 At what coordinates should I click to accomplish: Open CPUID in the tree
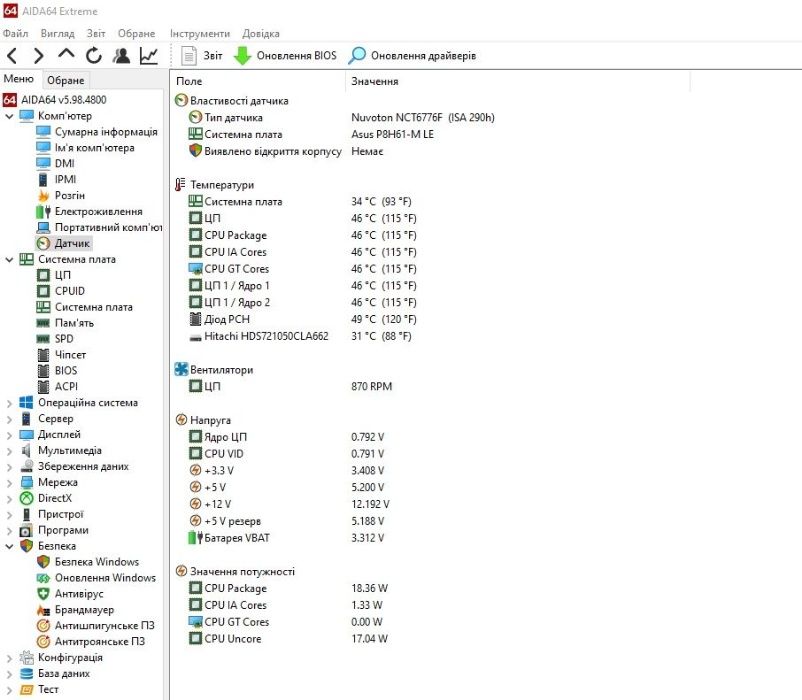pos(61,291)
